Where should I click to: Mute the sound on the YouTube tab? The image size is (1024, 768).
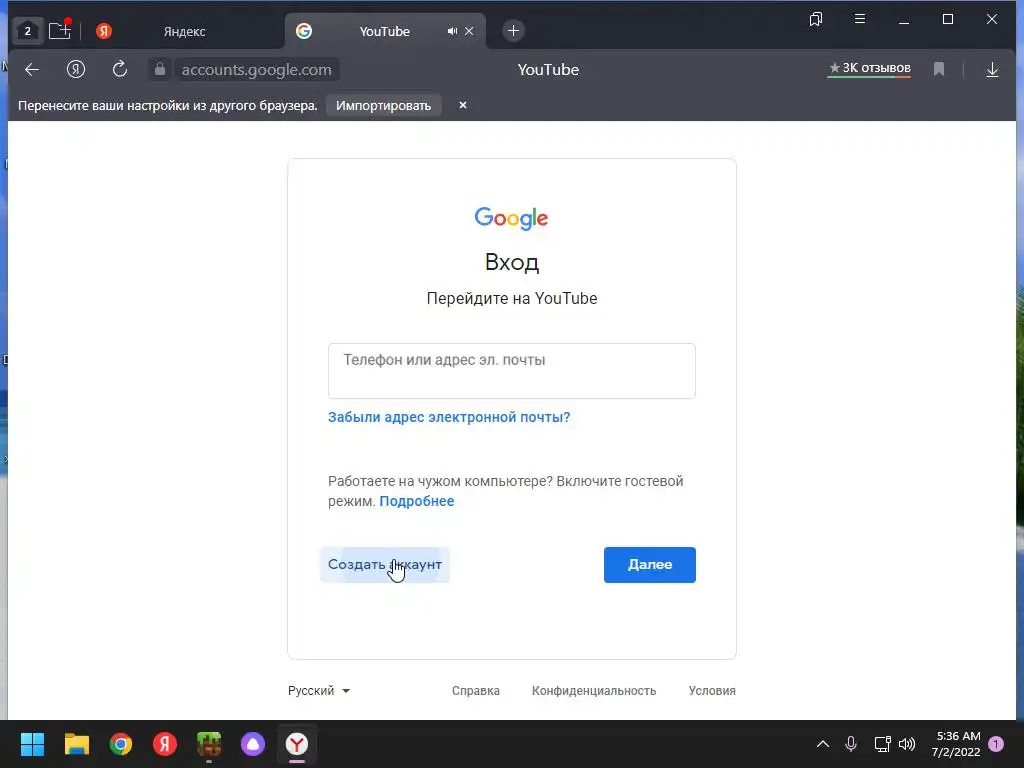452,31
